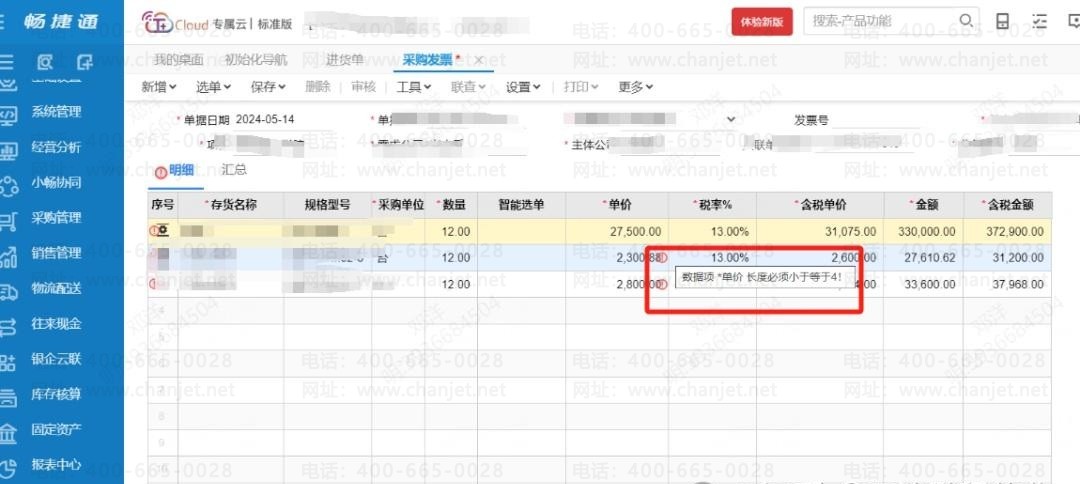1081x484 pixels.
Task: Click the tax-inclusive price cell 31,075.00
Action: click(820, 232)
